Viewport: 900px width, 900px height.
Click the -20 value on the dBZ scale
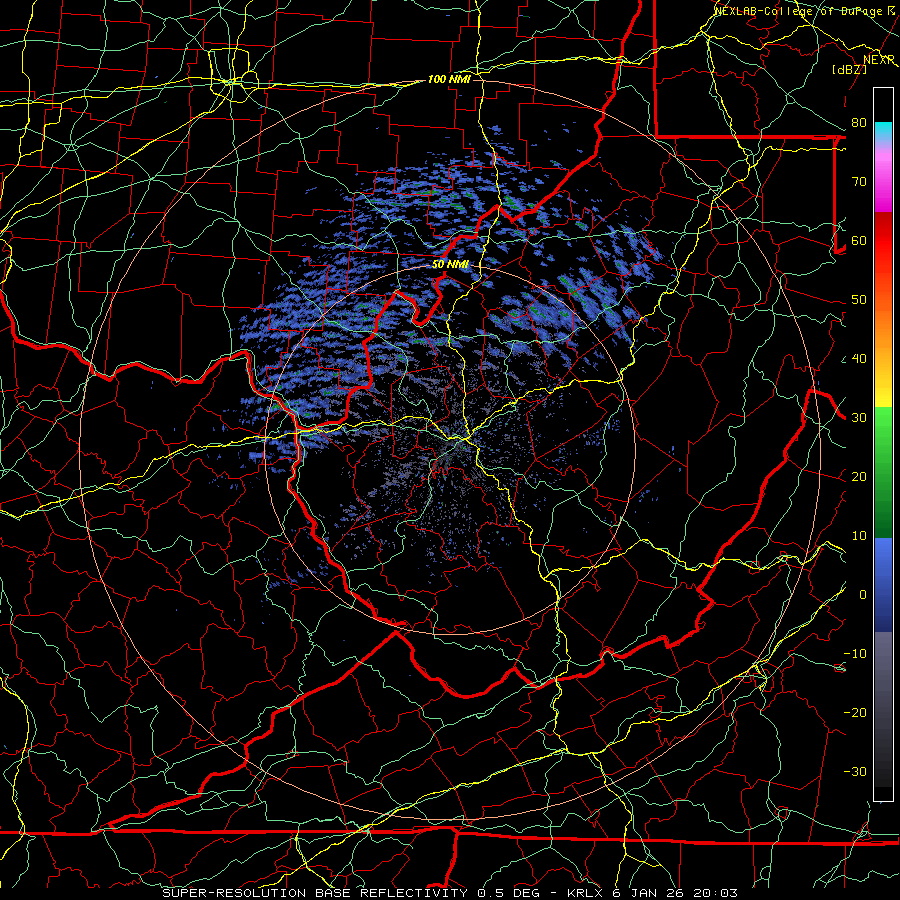(x=855, y=712)
